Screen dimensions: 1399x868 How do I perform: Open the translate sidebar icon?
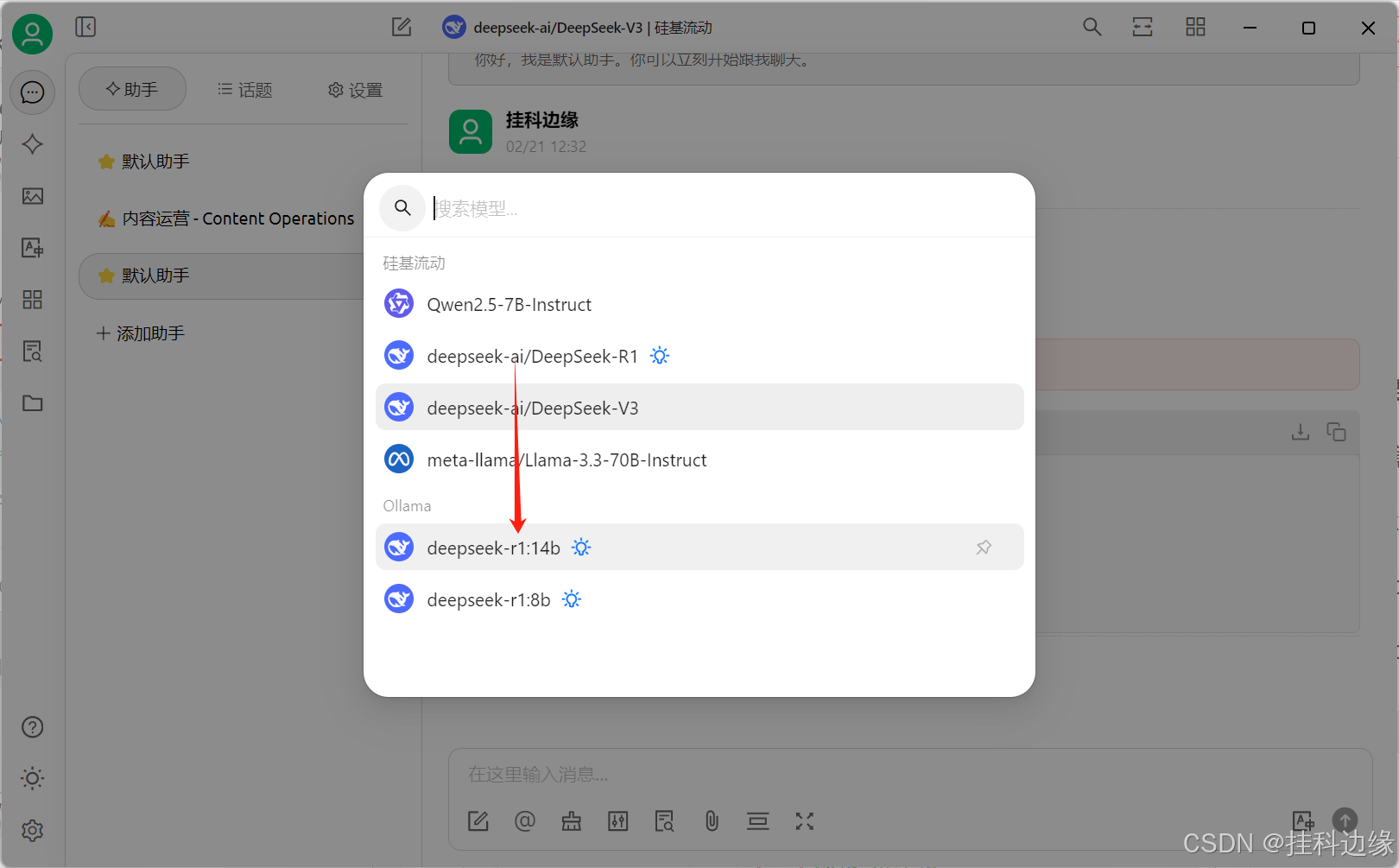[x=33, y=248]
